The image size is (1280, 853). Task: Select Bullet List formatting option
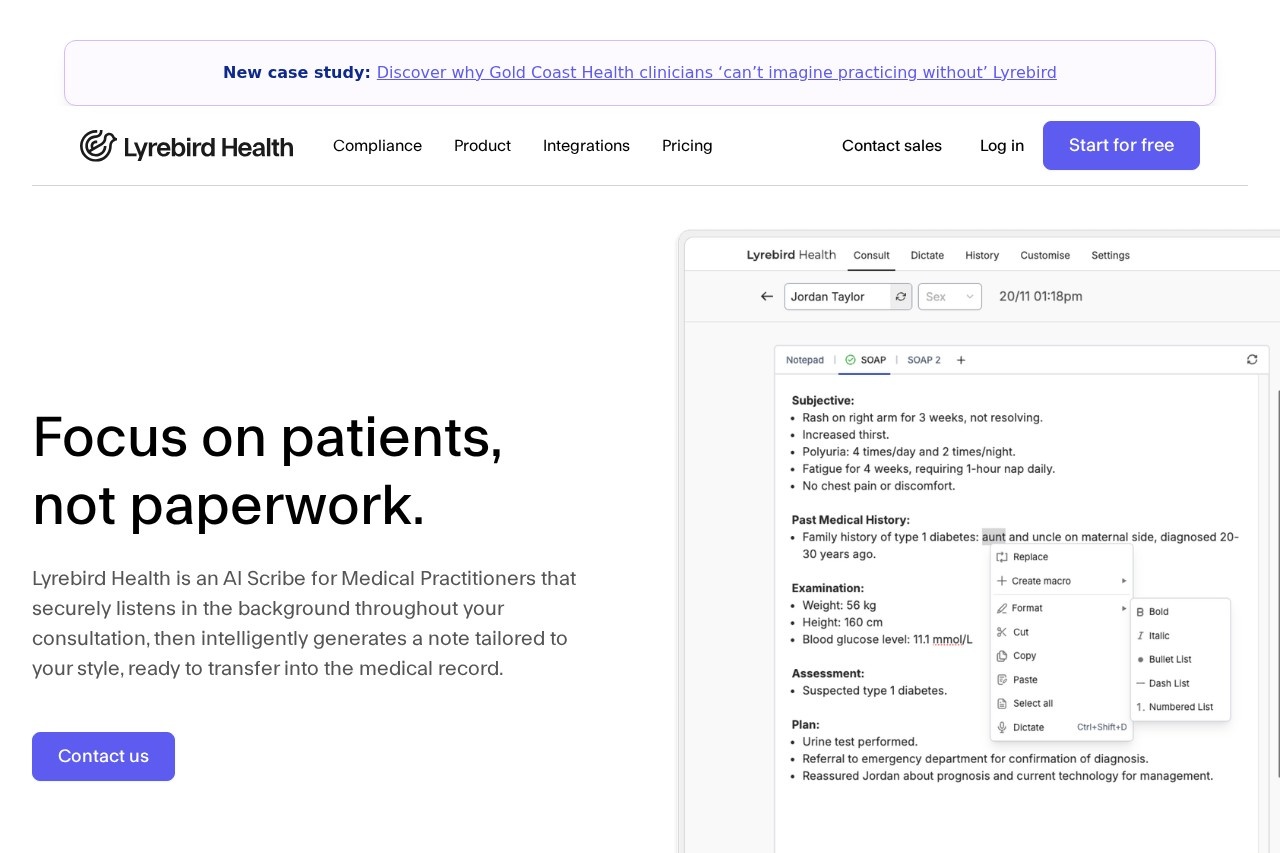[1169, 660]
